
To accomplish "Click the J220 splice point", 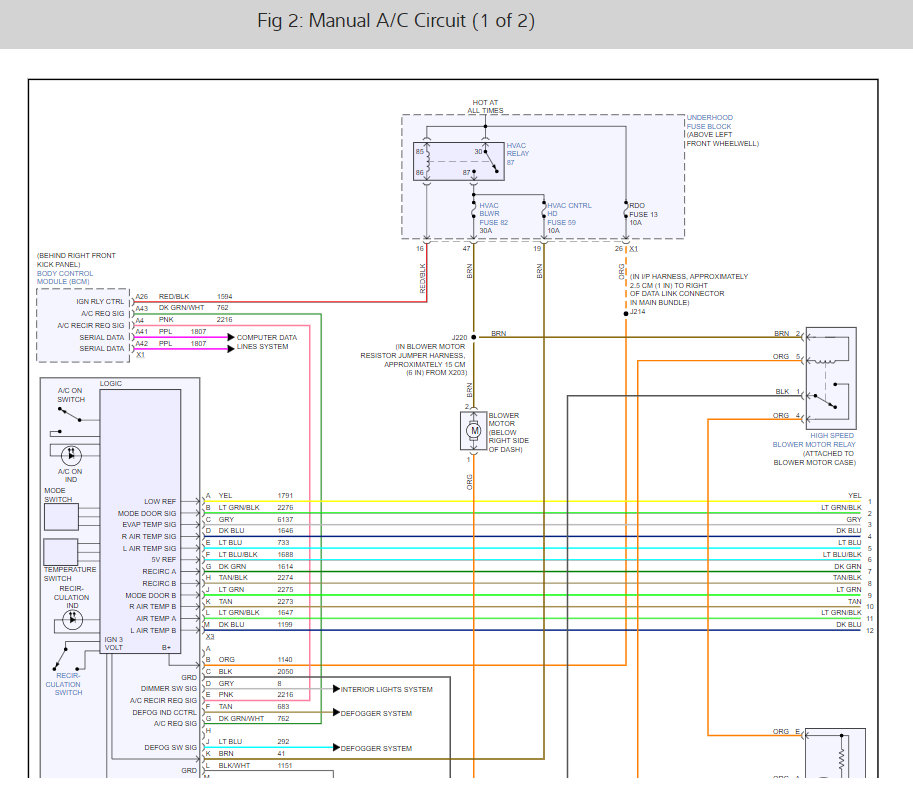I will pos(474,337).
